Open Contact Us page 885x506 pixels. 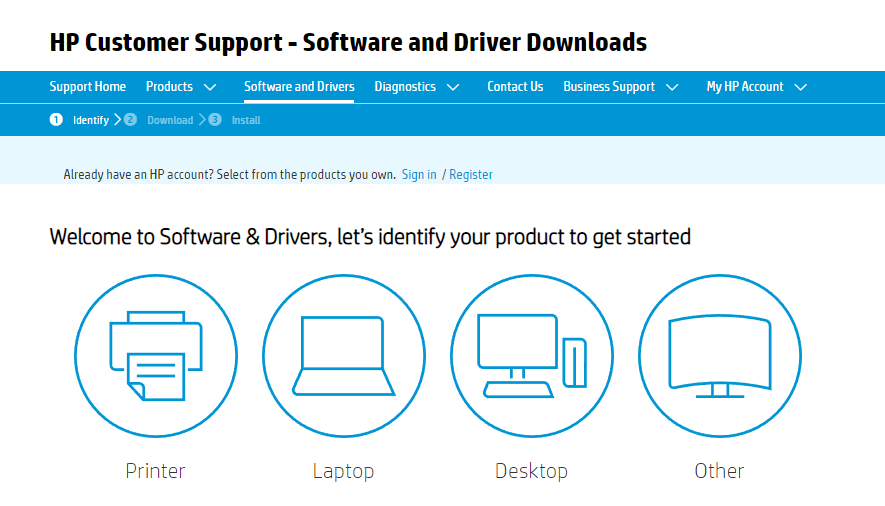515,86
